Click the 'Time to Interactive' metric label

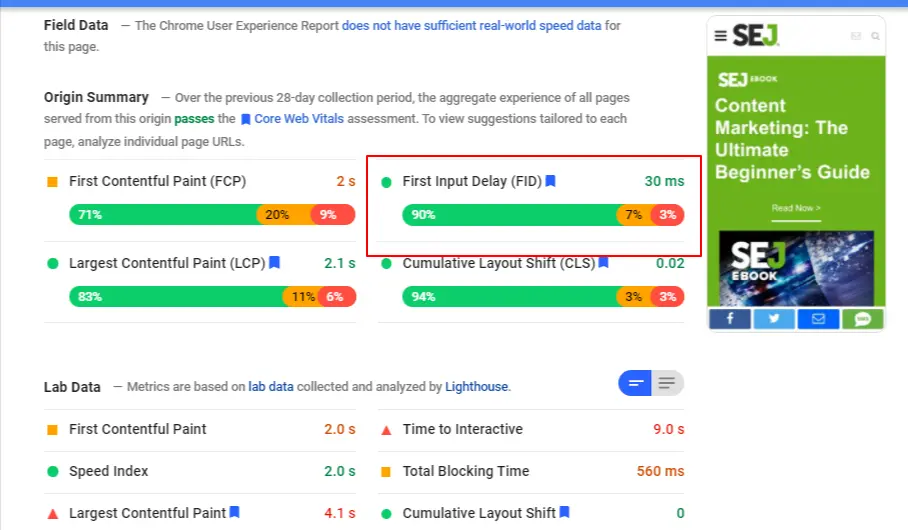click(x=463, y=429)
